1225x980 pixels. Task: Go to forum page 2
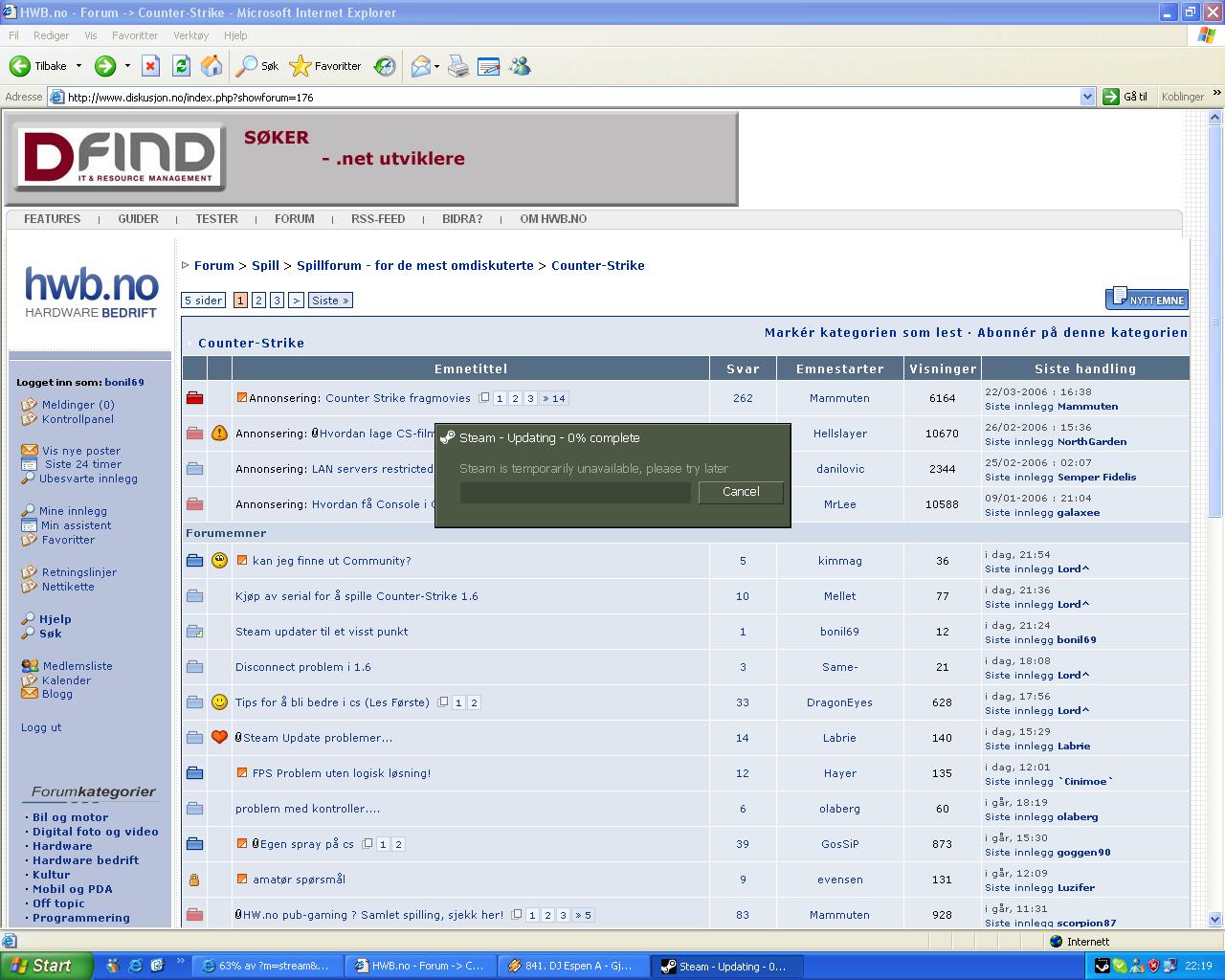click(x=258, y=301)
